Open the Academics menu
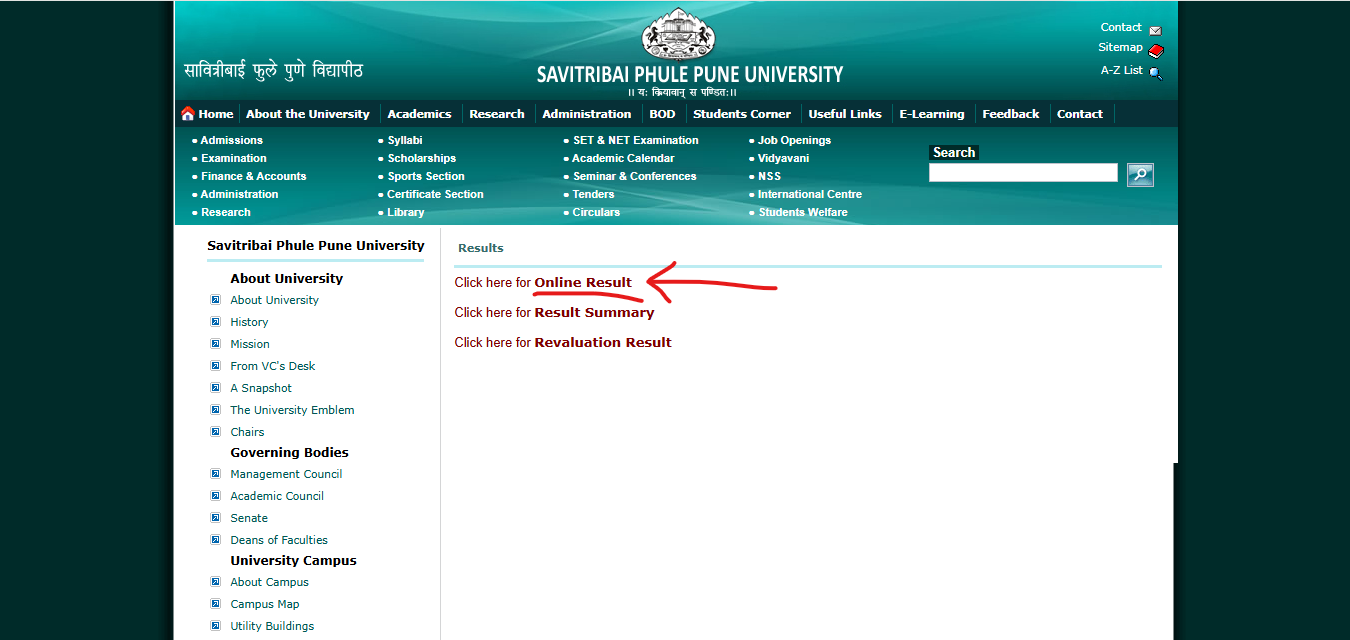The width and height of the screenshot is (1350, 640). coord(419,114)
